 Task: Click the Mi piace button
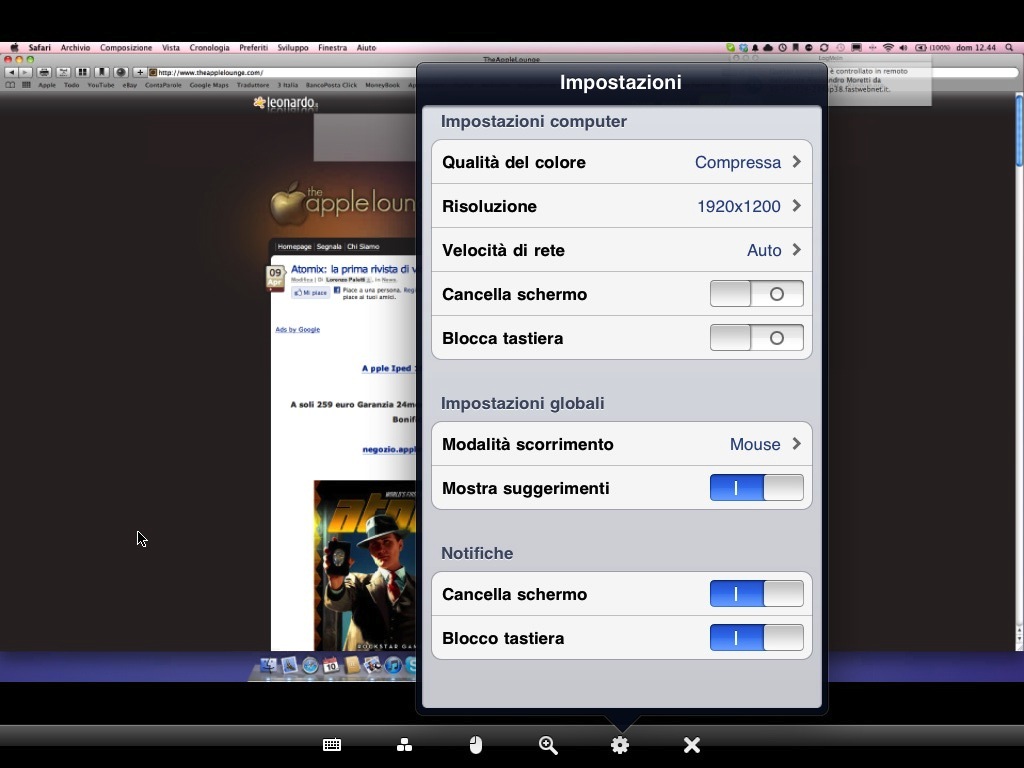(310, 293)
